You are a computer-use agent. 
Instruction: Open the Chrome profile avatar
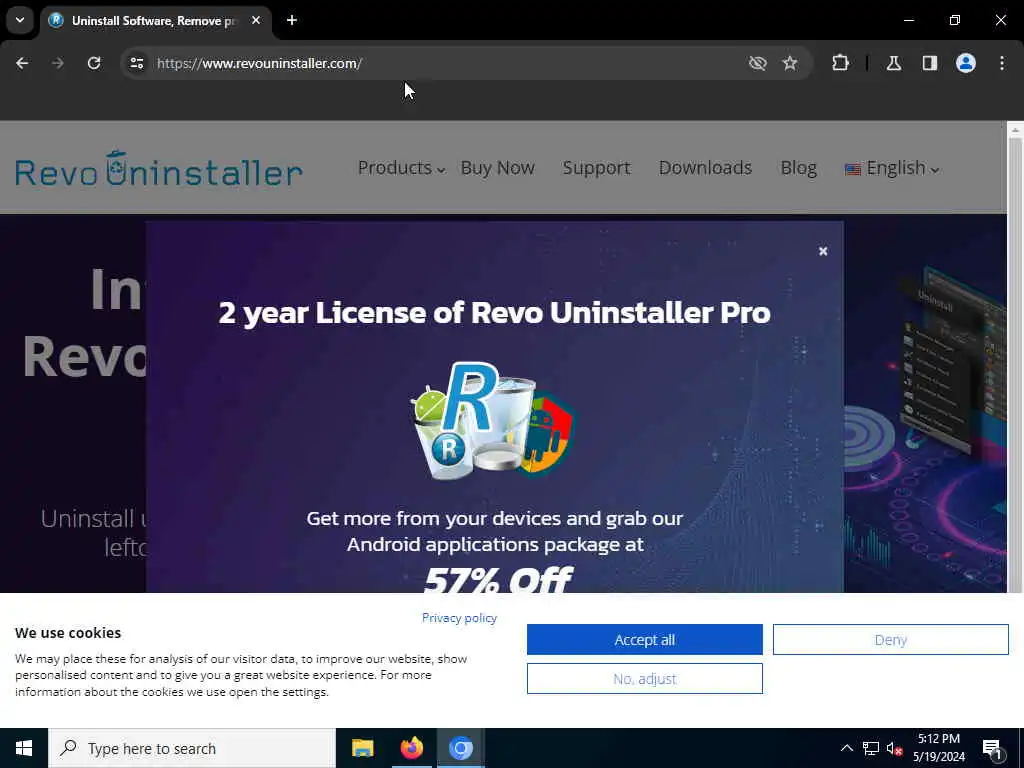pyautogui.click(x=966, y=63)
